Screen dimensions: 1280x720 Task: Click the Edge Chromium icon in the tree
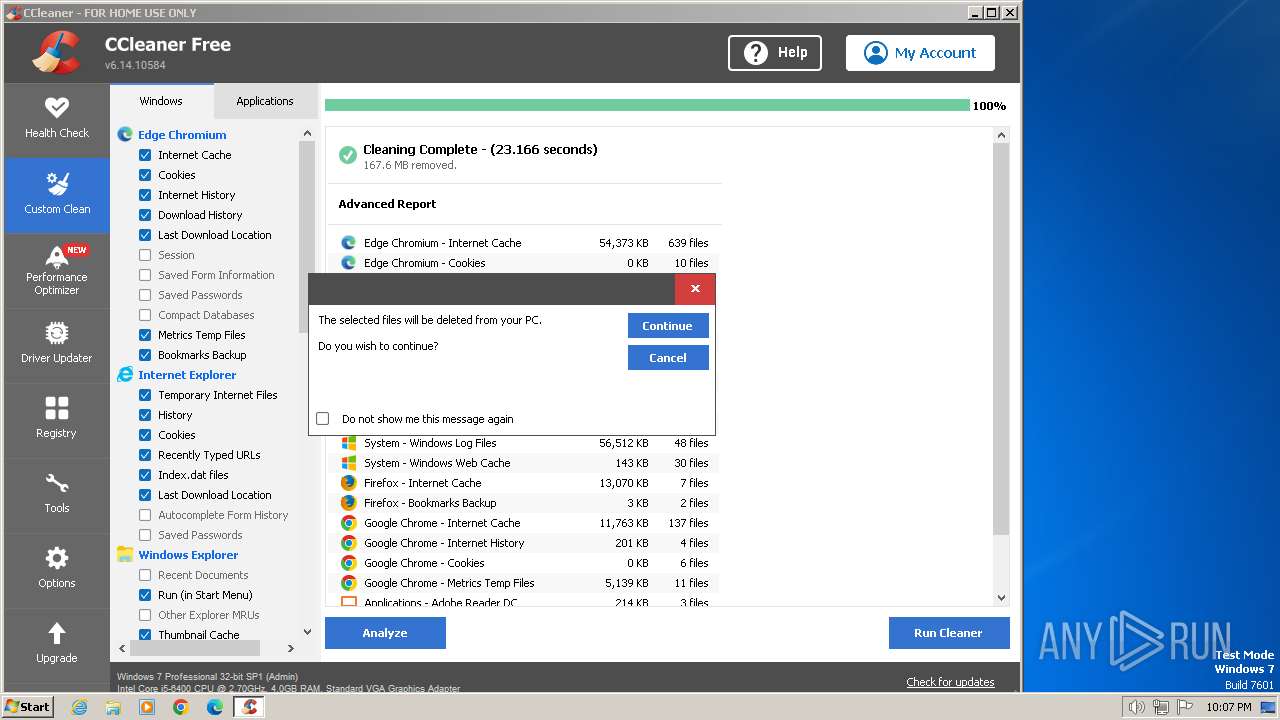(x=125, y=134)
